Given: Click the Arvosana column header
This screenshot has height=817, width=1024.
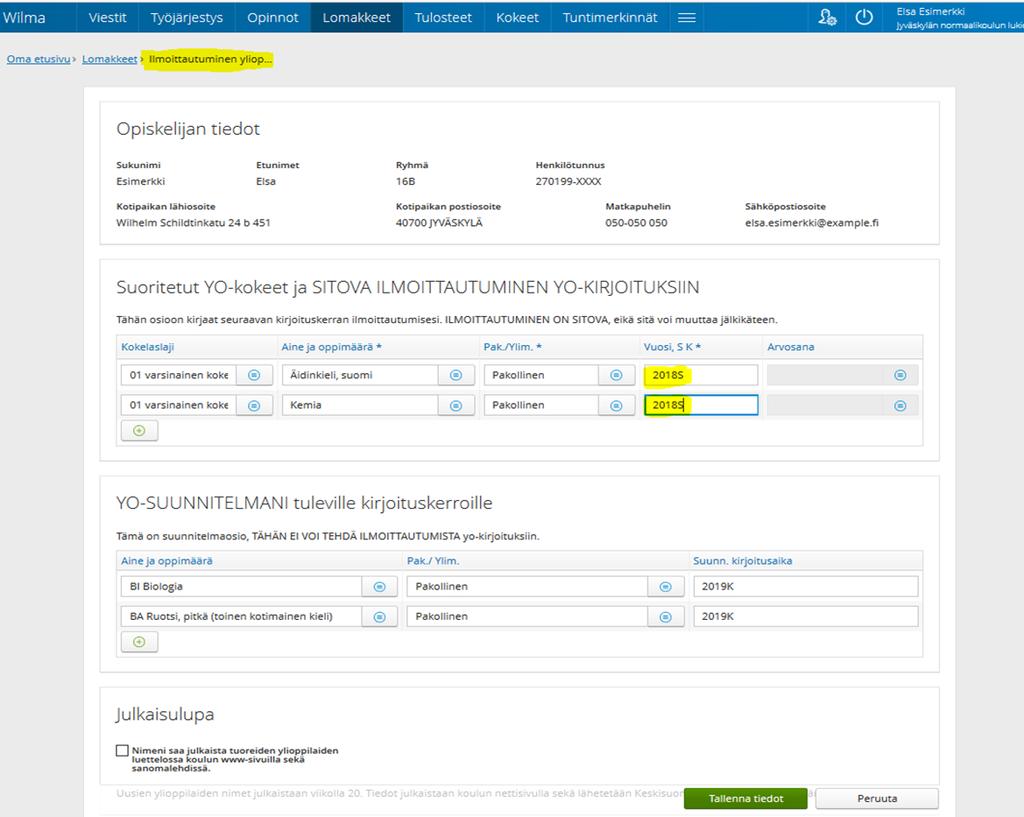Looking at the screenshot, I should 790,347.
